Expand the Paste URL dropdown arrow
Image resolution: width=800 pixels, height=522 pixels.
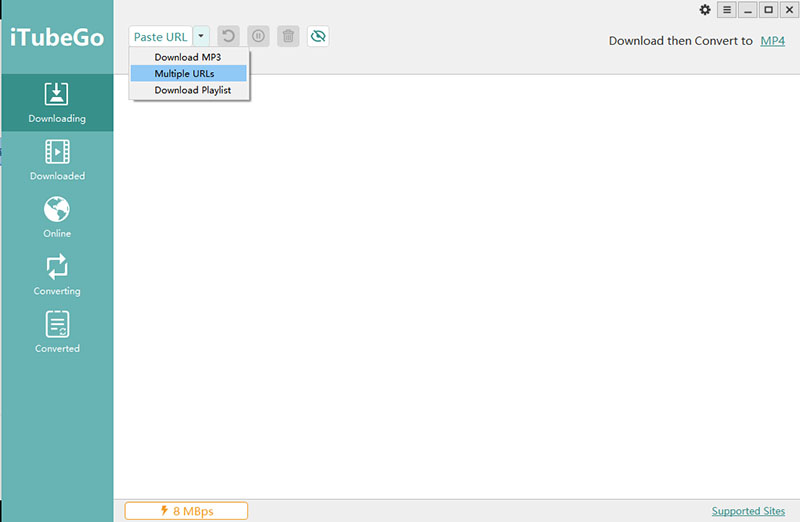click(201, 36)
